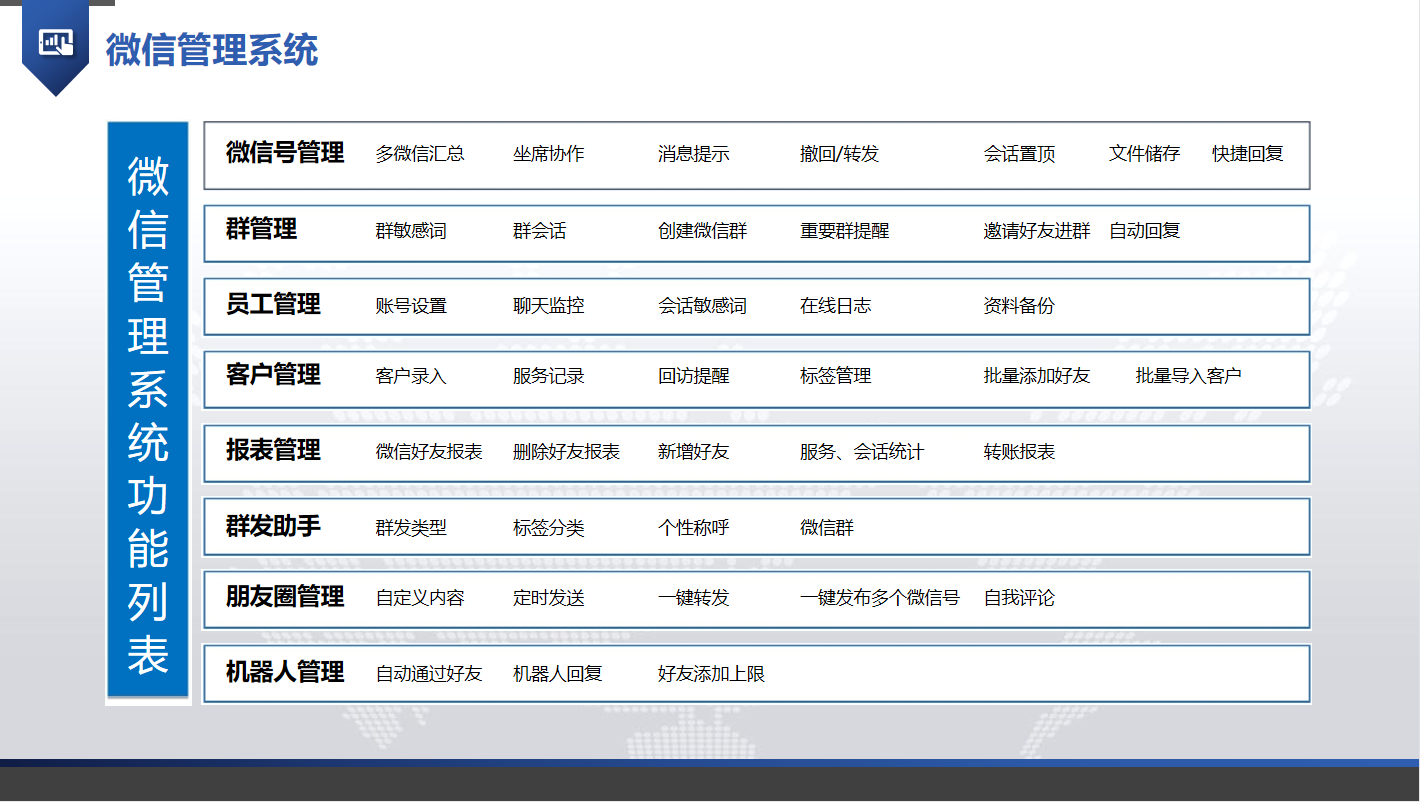The image size is (1420, 802).
Task: Click the 自我评论 feature text
Action: 1019,598
